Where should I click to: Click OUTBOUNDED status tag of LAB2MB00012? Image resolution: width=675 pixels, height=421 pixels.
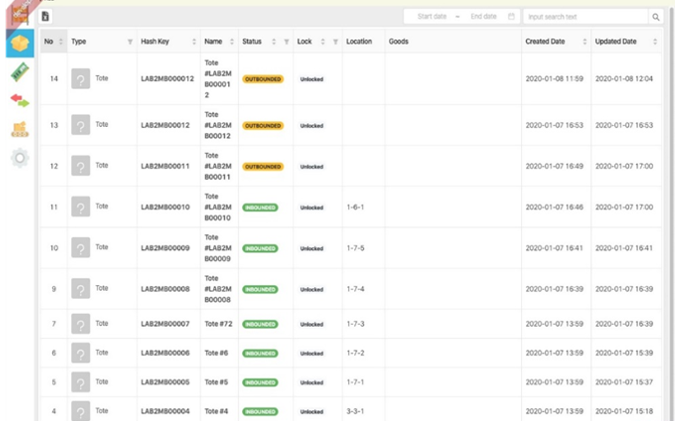(263, 126)
